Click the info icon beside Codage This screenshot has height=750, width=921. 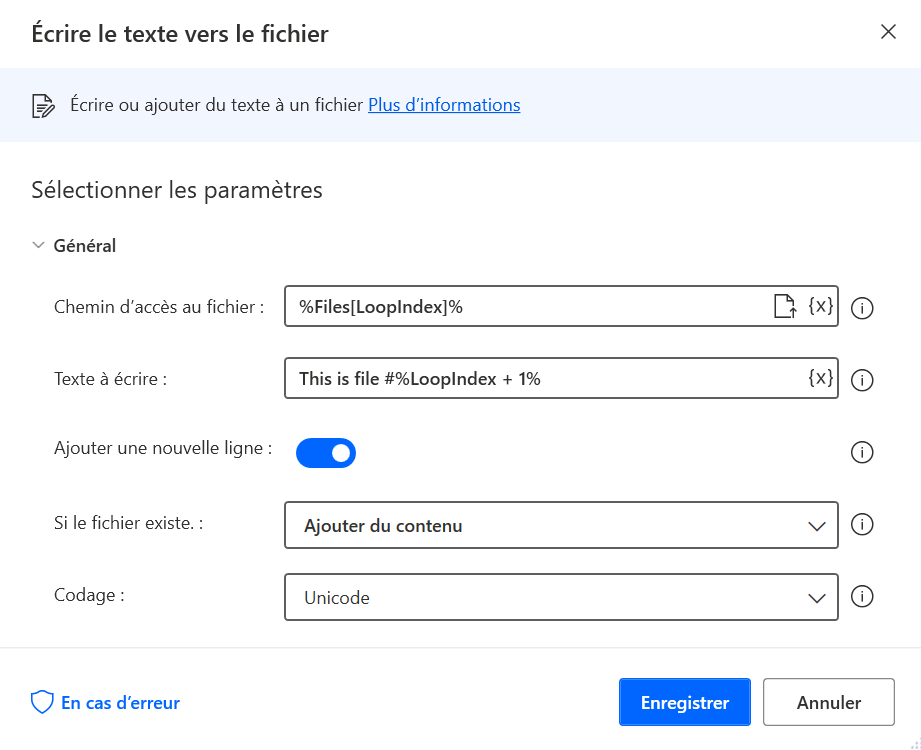(861, 596)
